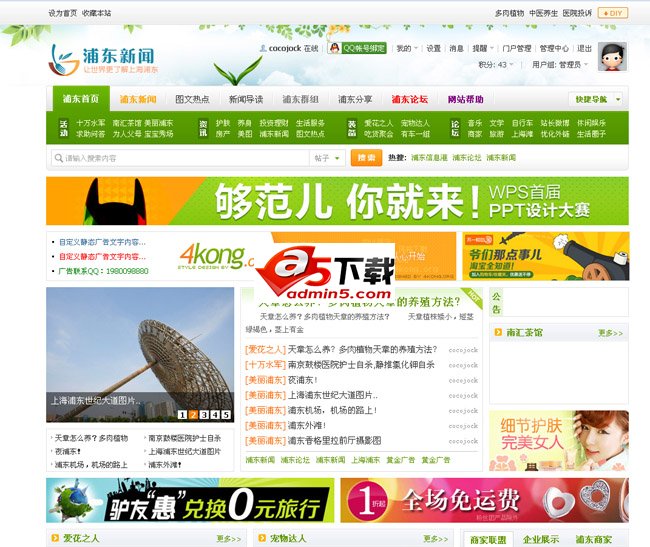Click orange arrow icon beside 爱花之人 heading
The image size is (650, 547).
[55, 538]
